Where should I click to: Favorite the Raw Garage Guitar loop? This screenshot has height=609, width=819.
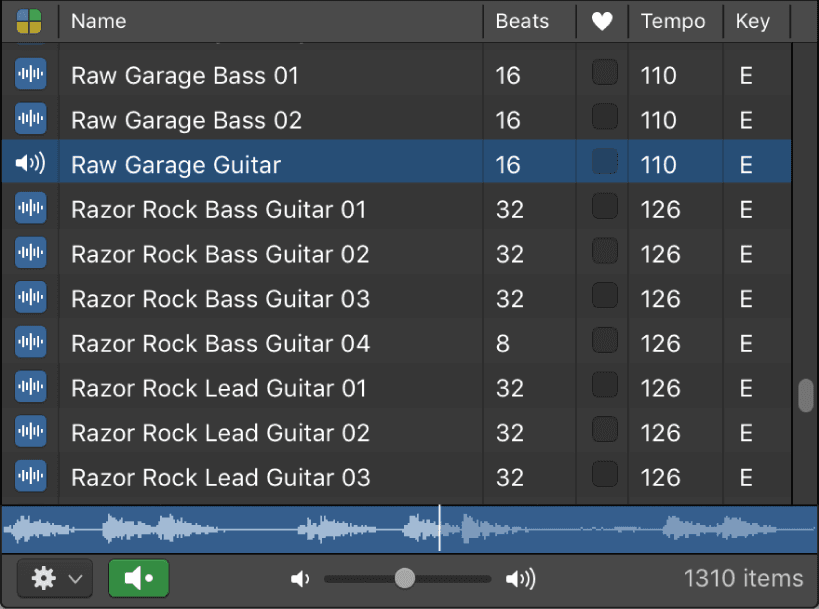[x=605, y=161]
